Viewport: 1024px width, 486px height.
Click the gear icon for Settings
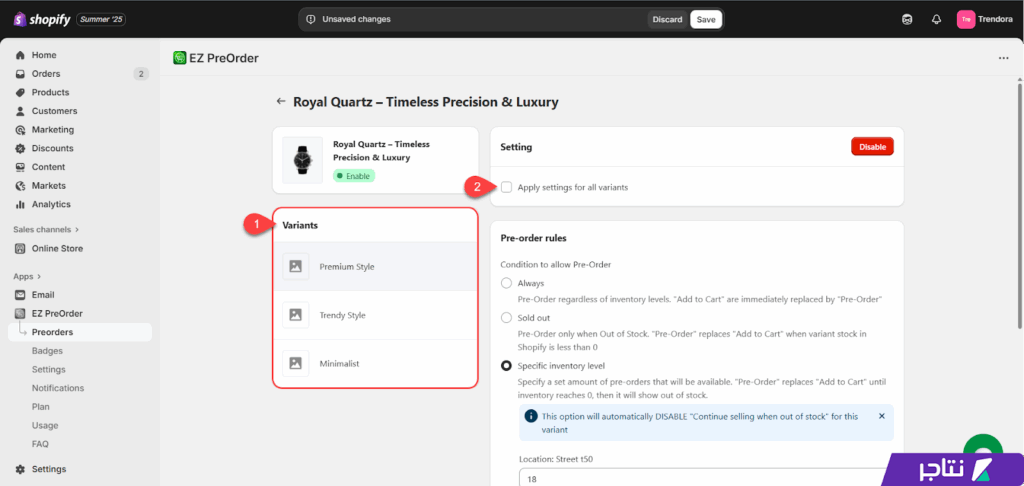(x=20, y=469)
